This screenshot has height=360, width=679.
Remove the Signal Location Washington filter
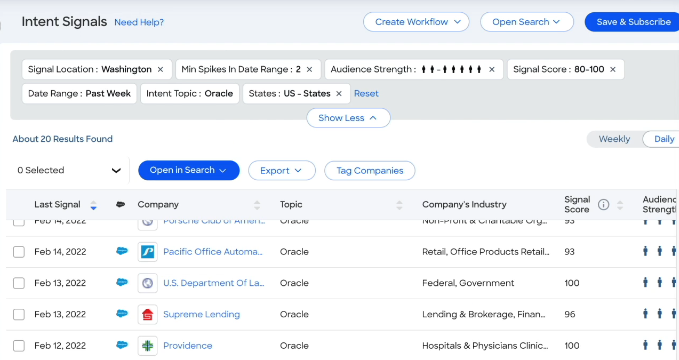[x=160, y=69]
